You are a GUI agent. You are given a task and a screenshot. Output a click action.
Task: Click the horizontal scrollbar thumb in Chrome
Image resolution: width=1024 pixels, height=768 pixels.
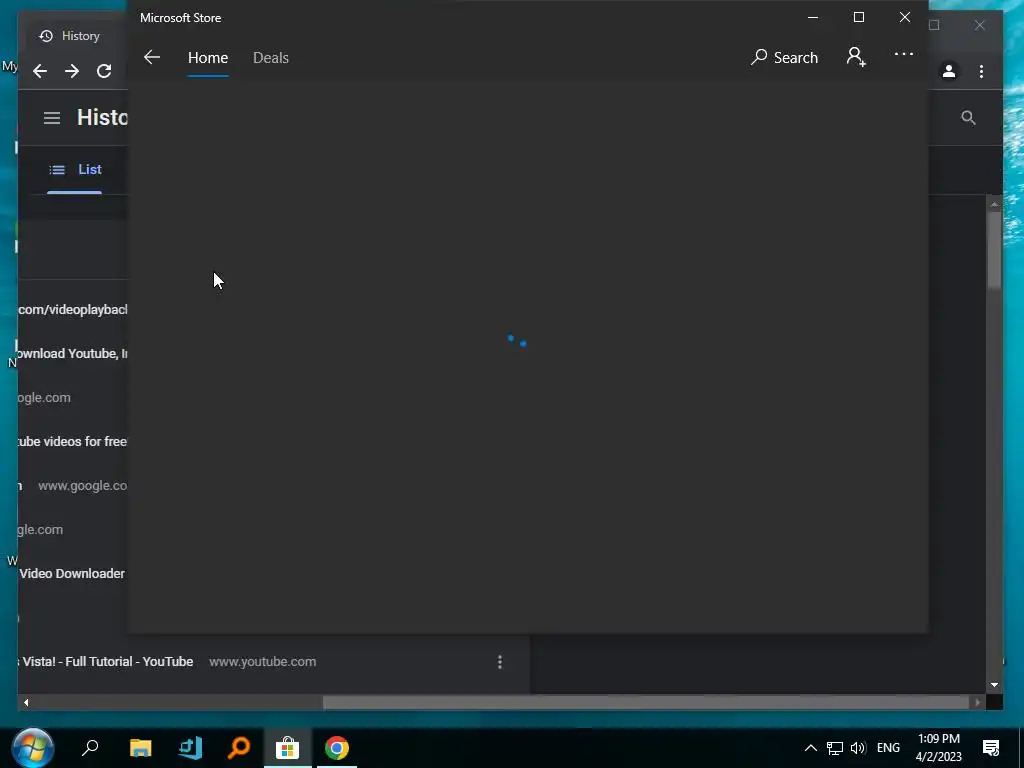[645, 703]
